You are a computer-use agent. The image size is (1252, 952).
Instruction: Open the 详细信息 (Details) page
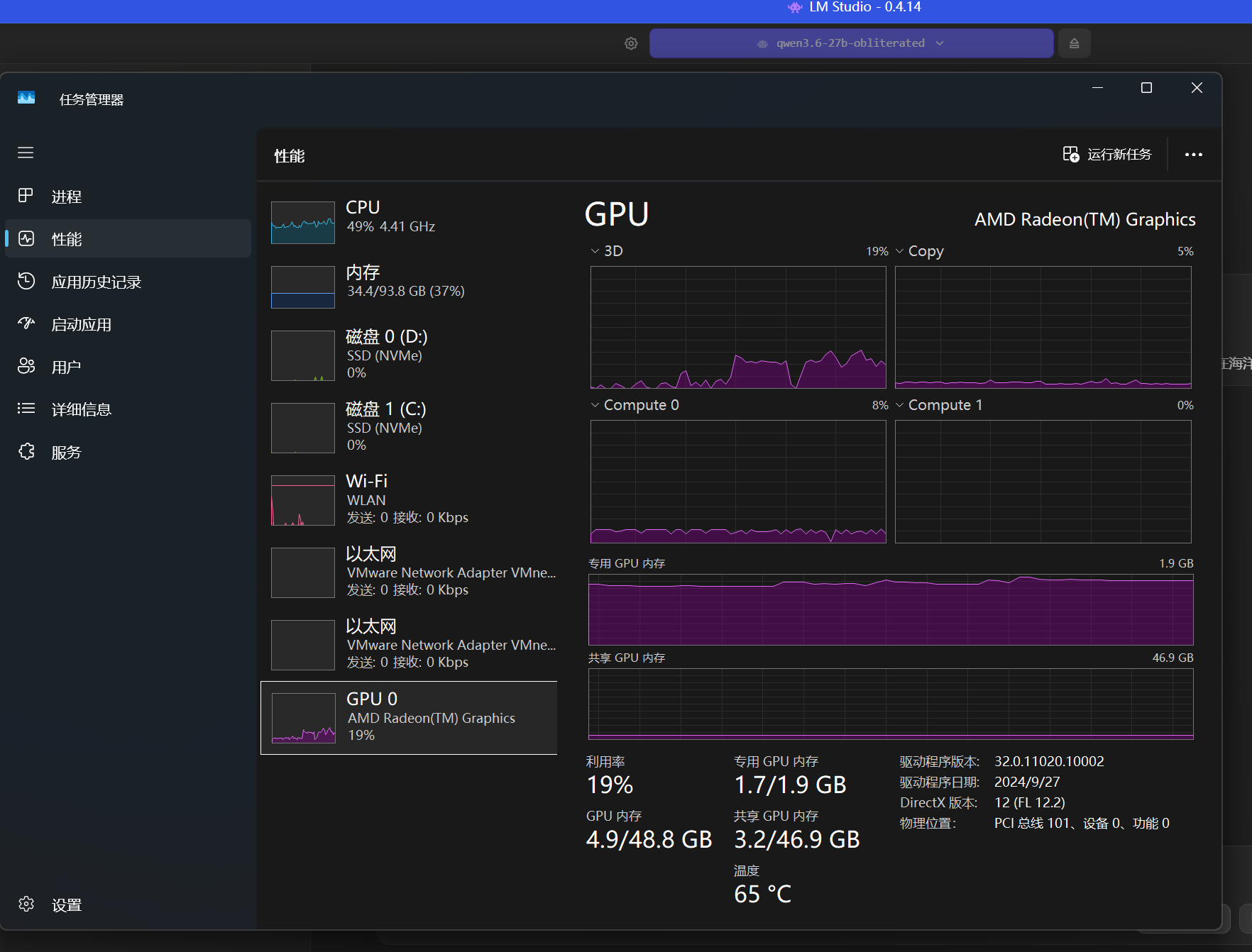pyautogui.click(x=128, y=409)
